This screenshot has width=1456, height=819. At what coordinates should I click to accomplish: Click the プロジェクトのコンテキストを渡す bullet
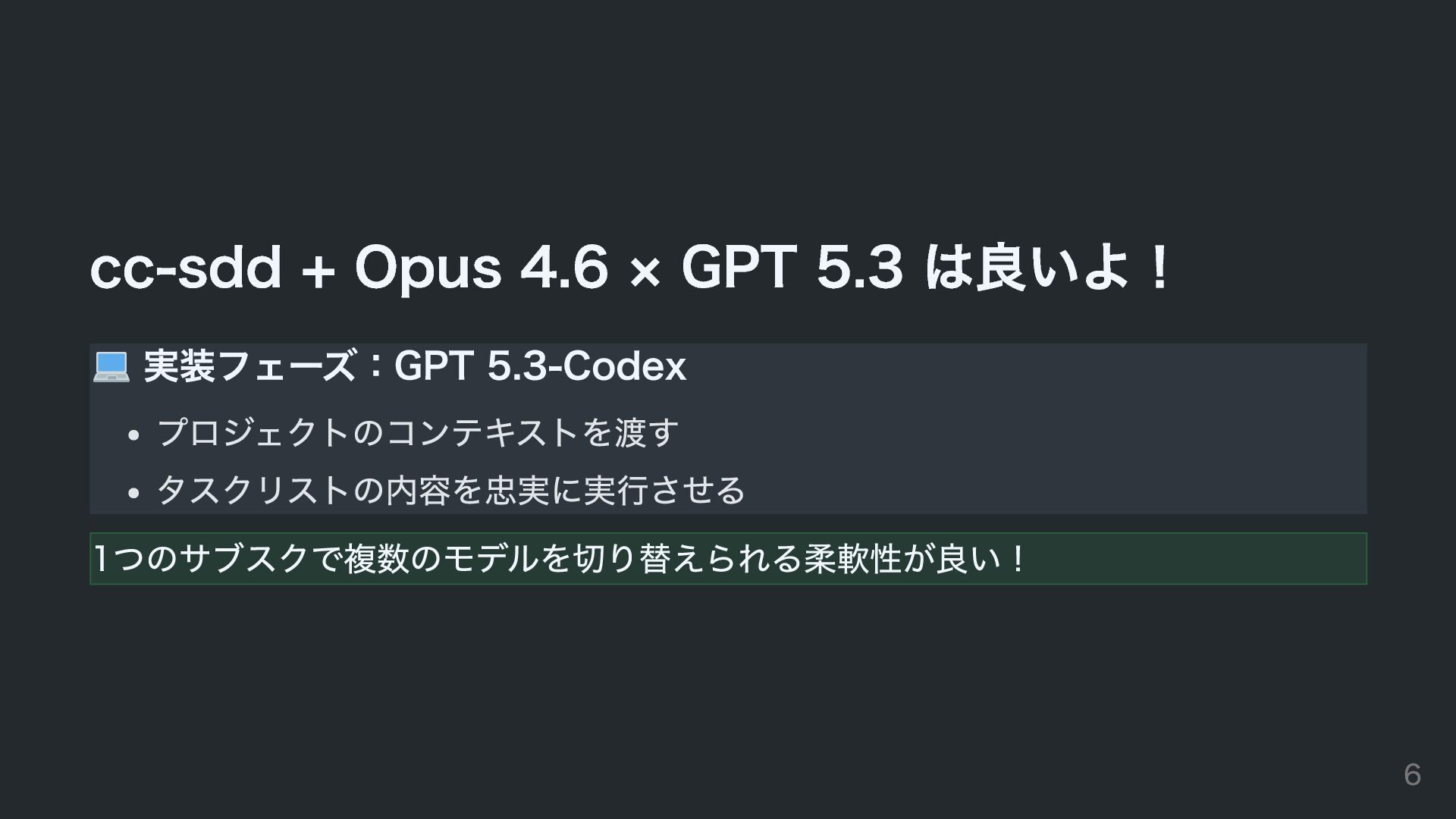[x=418, y=433]
